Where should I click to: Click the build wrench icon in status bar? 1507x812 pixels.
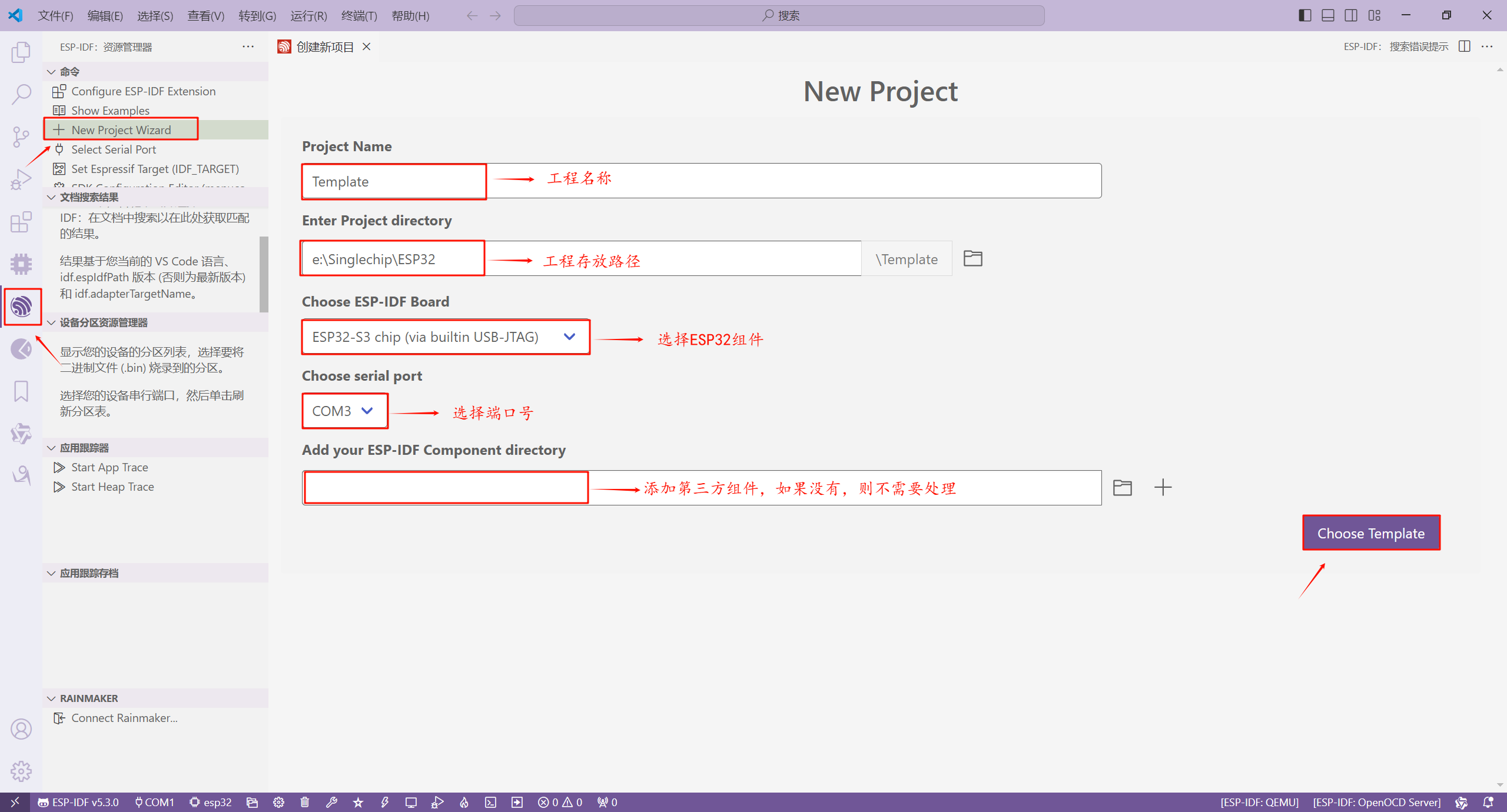click(x=331, y=802)
